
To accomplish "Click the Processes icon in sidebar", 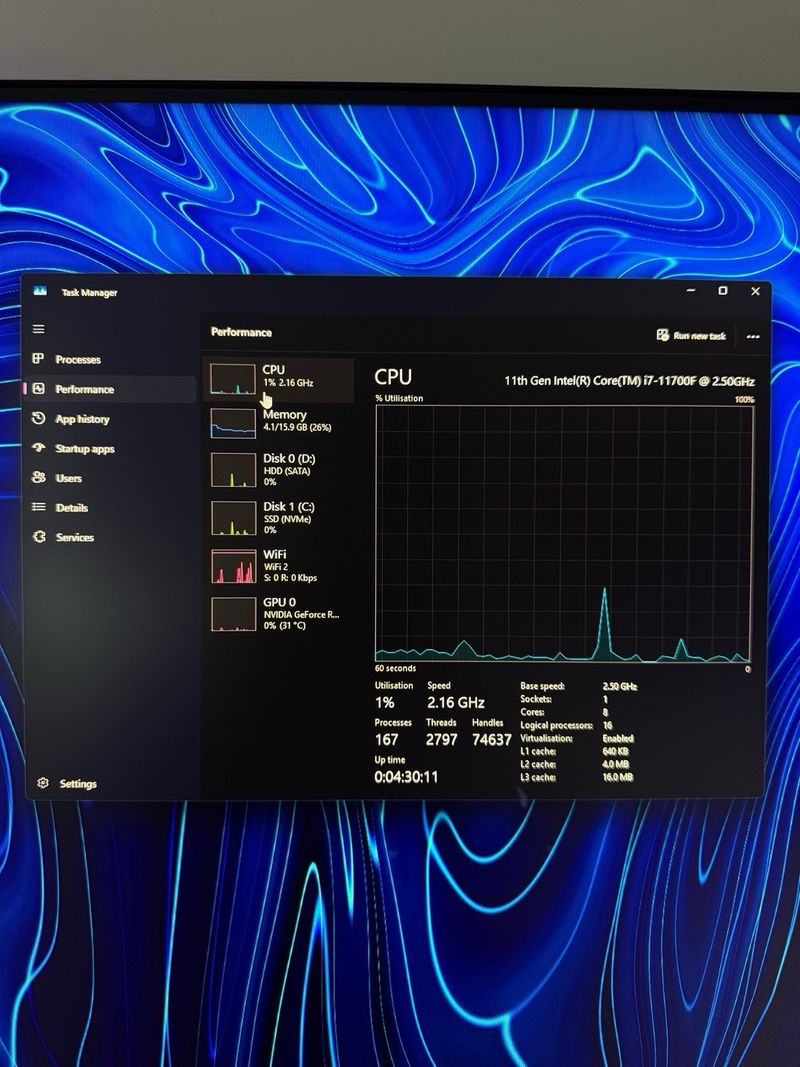I will (39, 359).
